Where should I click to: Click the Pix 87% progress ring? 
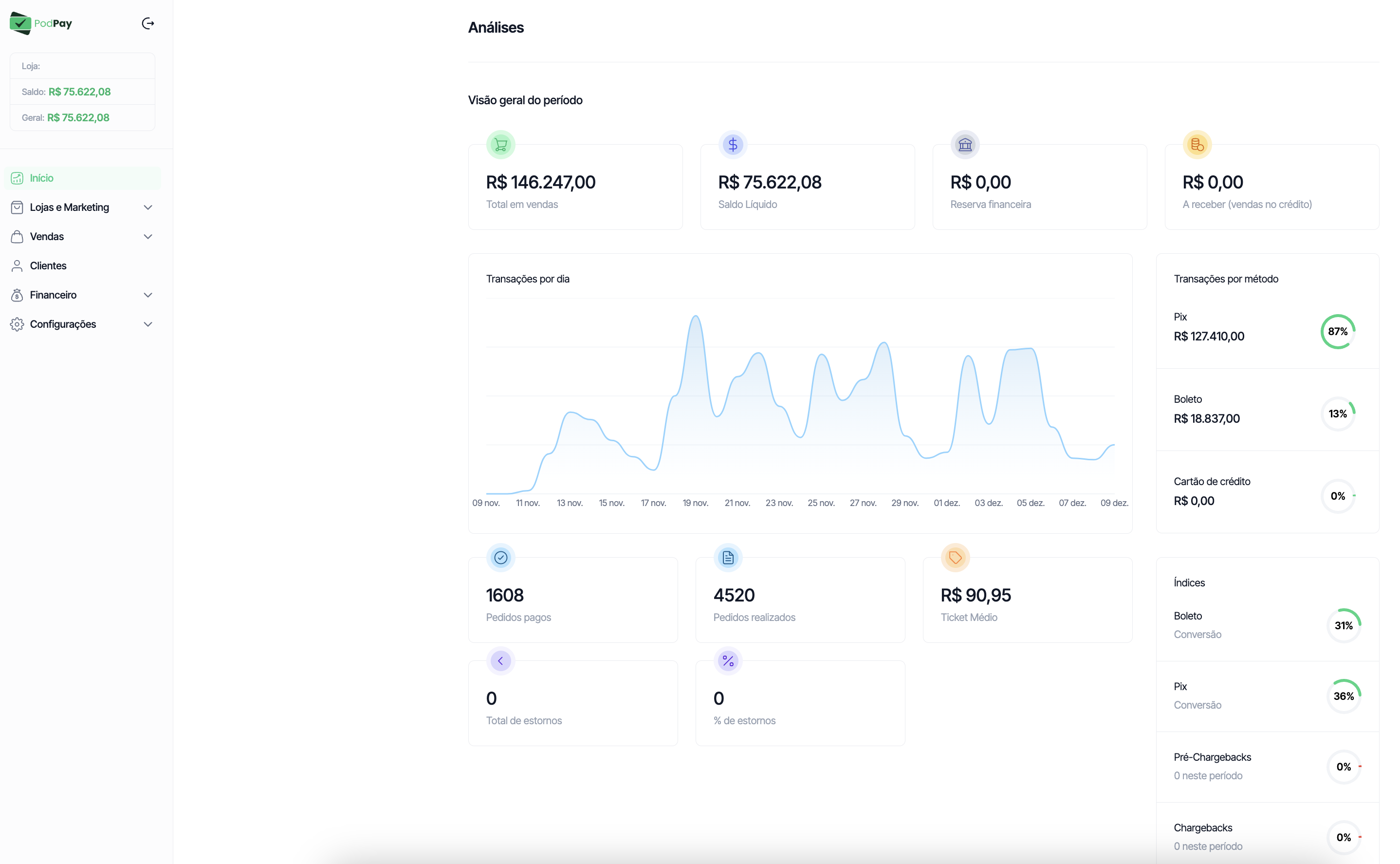click(1338, 332)
